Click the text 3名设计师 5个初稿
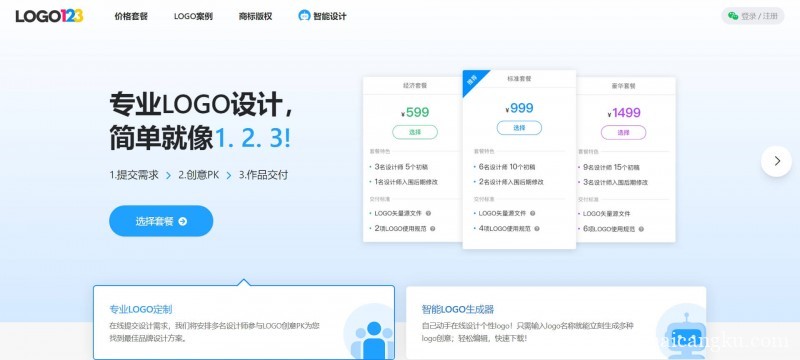Viewport: 800px width, 360px height. pos(401,167)
